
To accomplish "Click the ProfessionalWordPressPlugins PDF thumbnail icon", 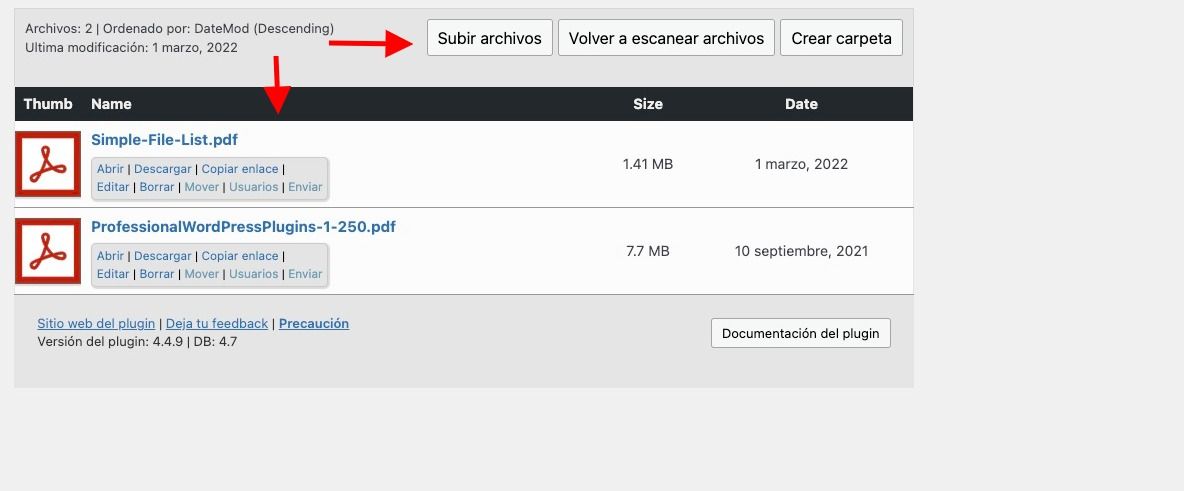I will click(x=48, y=251).
